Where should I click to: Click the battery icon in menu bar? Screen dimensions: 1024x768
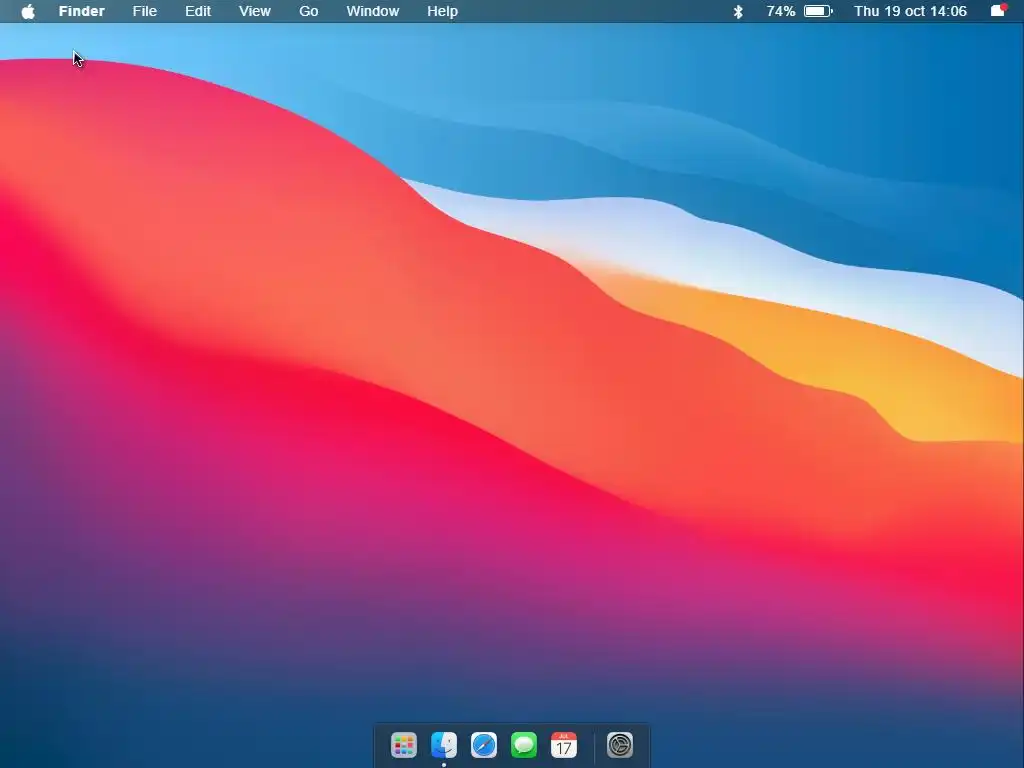point(818,11)
